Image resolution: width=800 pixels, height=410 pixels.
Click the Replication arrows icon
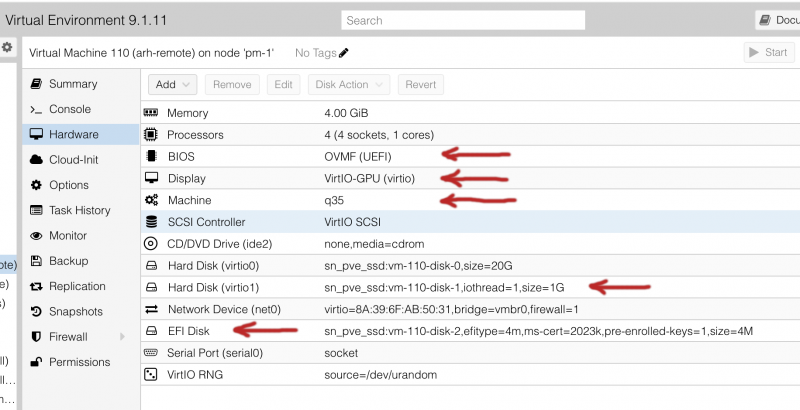[x=36, y=286]
